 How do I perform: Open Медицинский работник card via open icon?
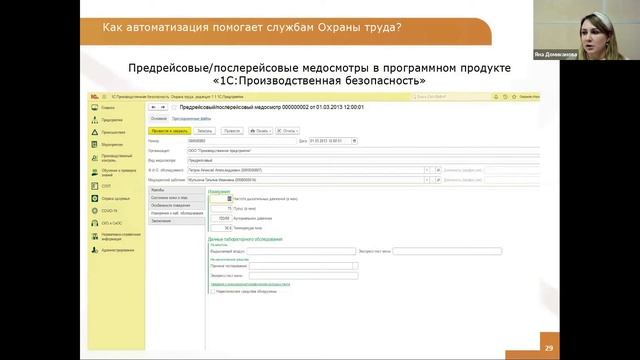(438, 180)
